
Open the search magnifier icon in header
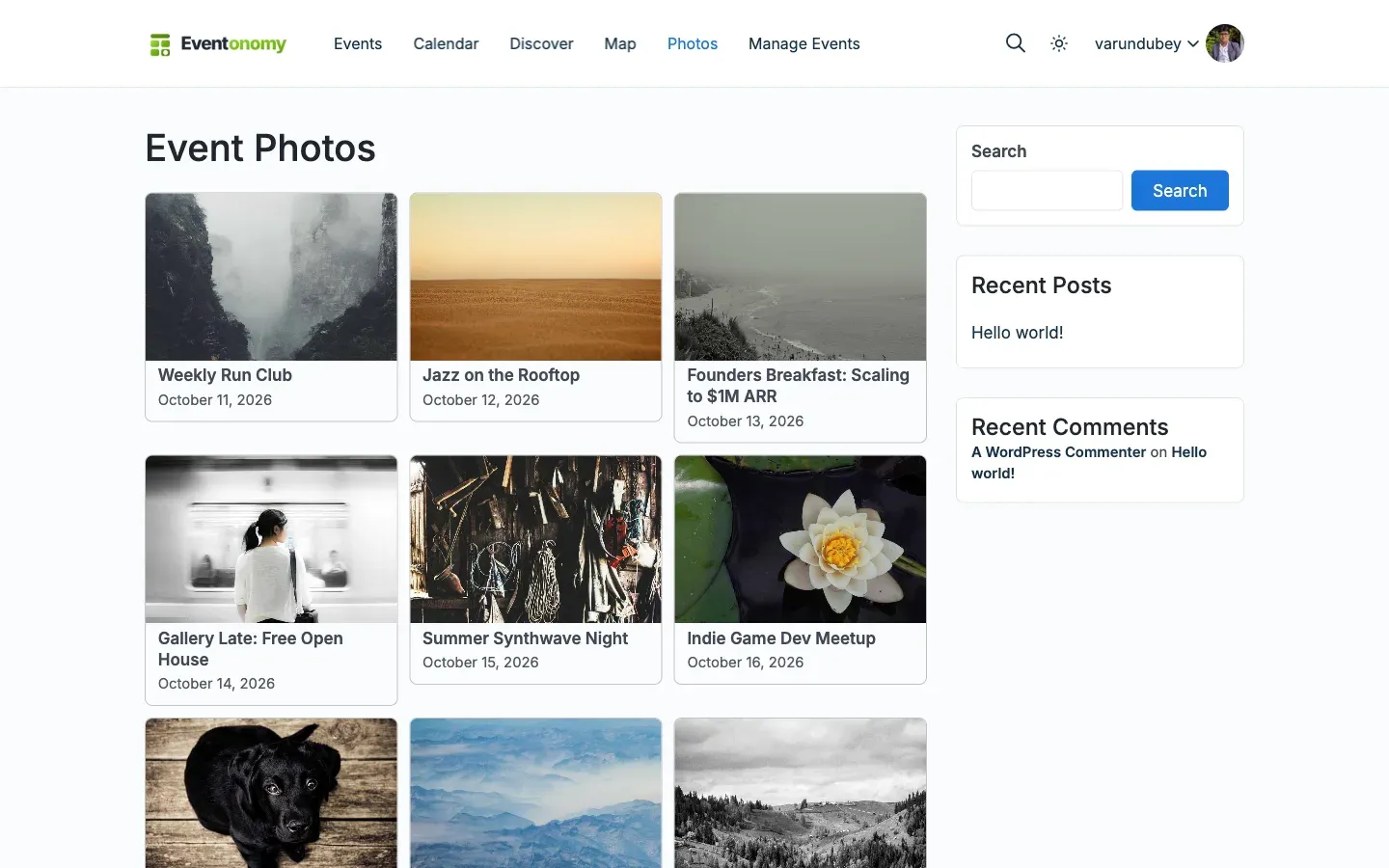click(1015, 43)
